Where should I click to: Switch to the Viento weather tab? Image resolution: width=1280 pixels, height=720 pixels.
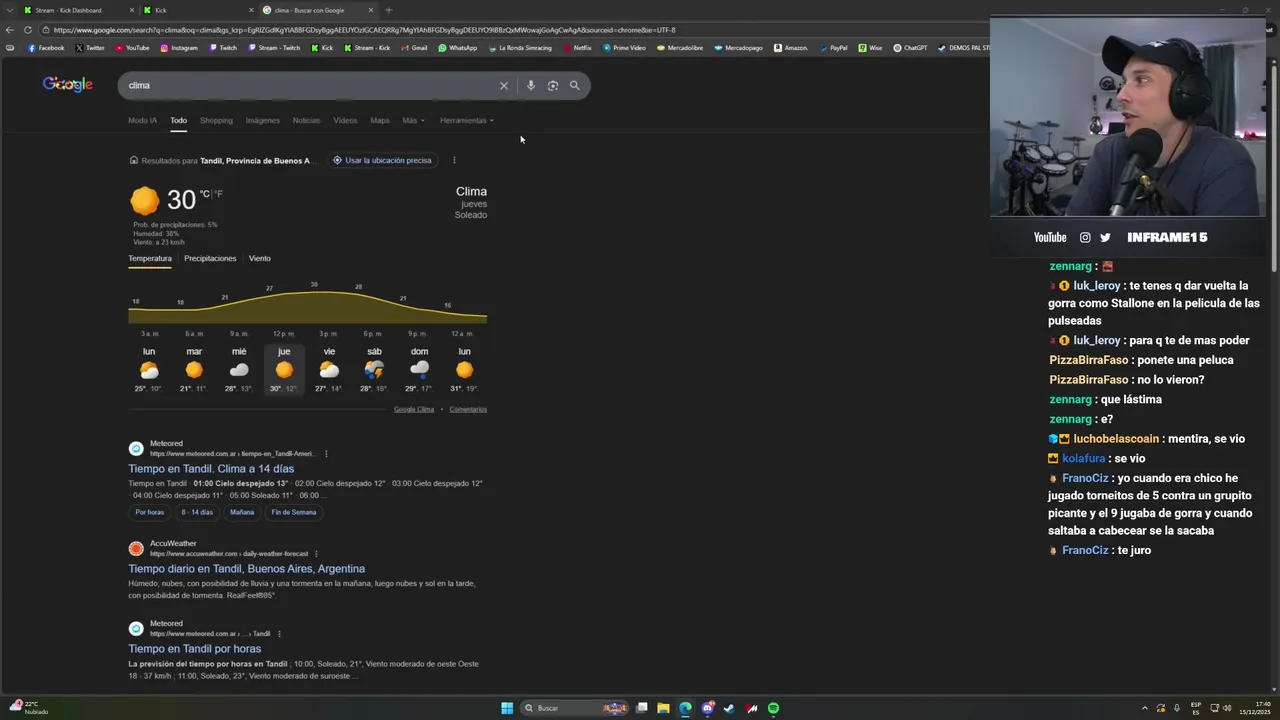pyautogui.click(x=260, y=258)
